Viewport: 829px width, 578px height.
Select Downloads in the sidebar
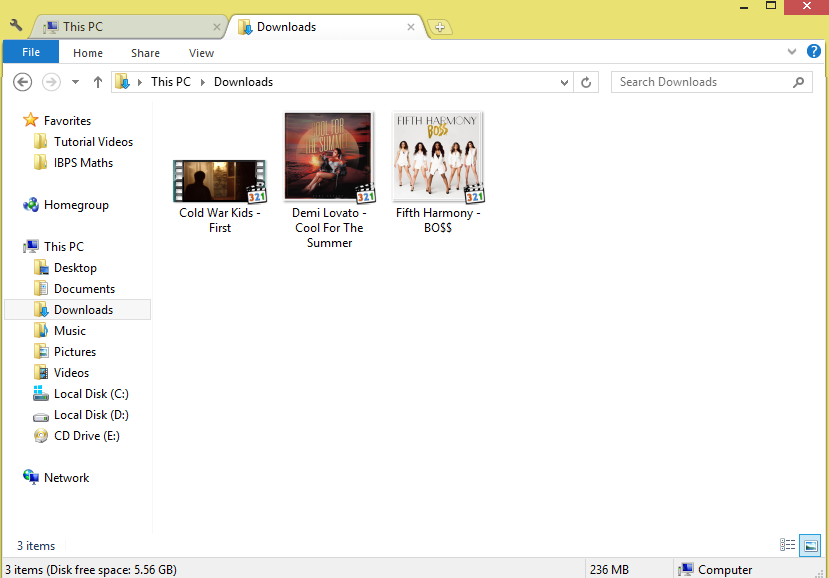tap(77, 309)
